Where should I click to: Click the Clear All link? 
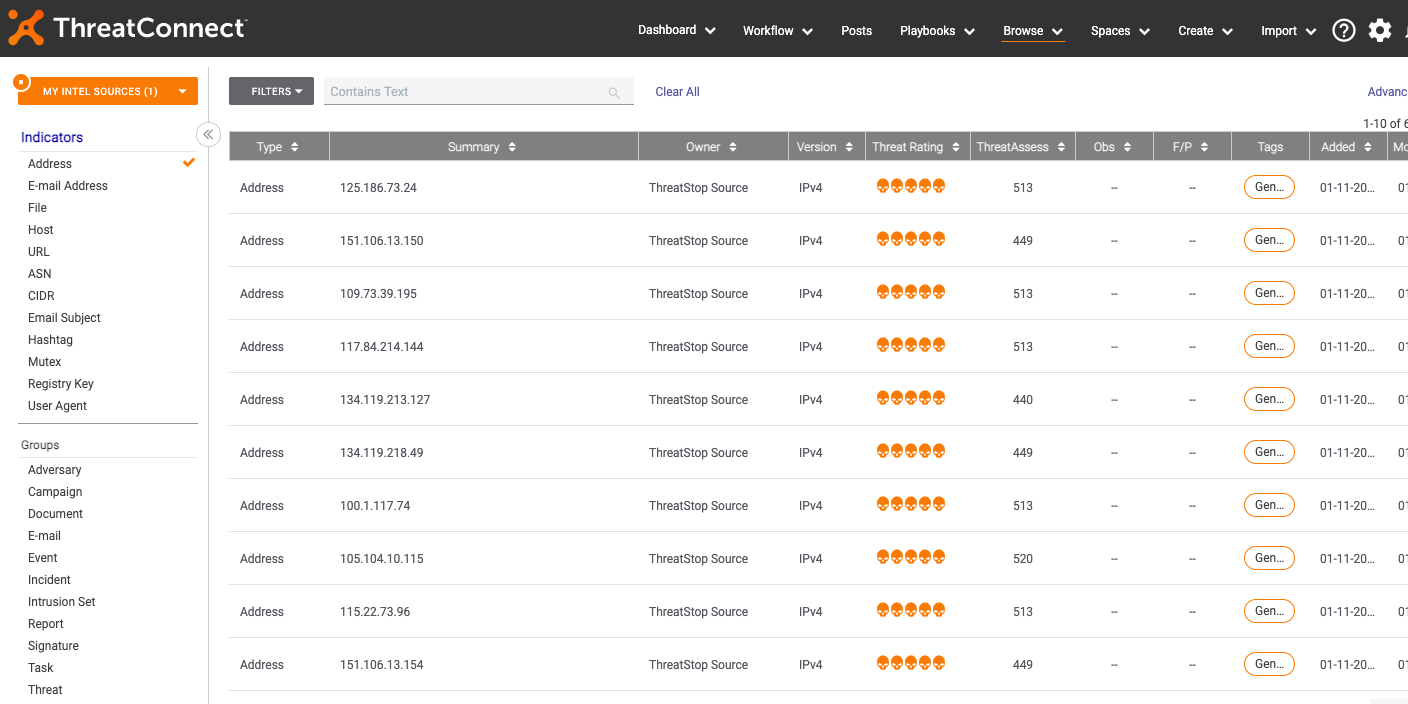coord(677,92)
